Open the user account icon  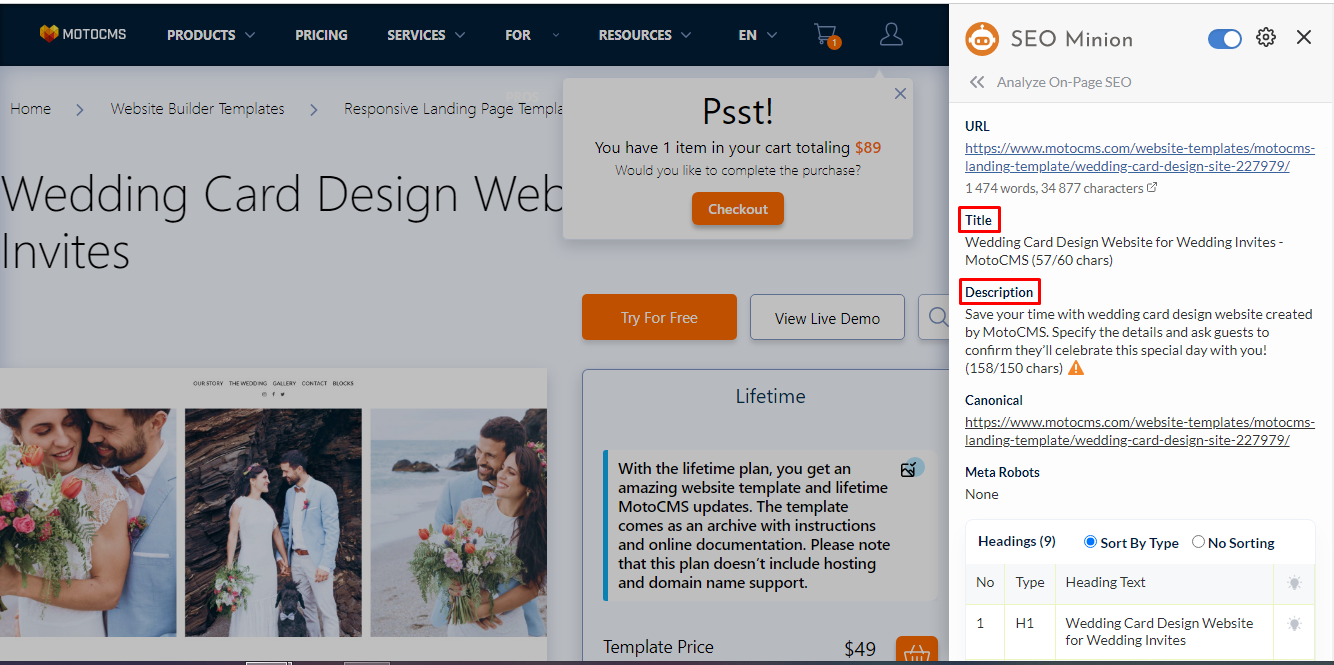[891, 35]
